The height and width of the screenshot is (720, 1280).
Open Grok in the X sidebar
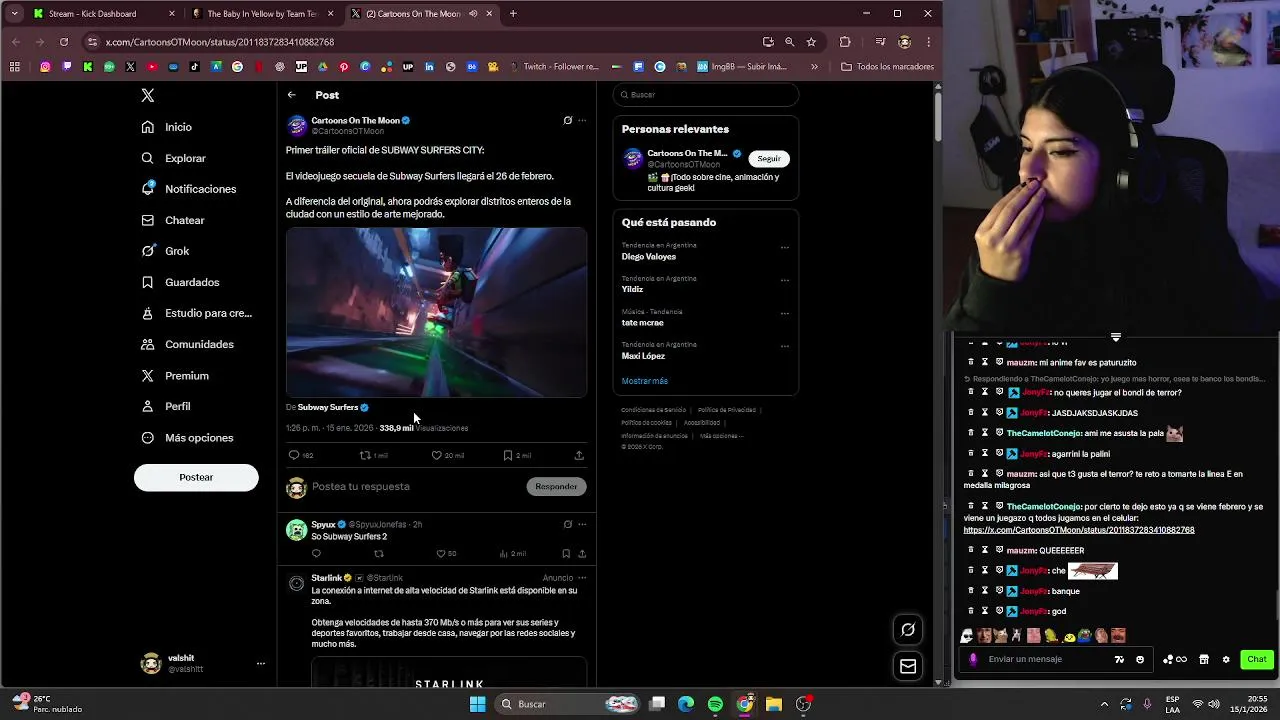(x=165, y=251)
